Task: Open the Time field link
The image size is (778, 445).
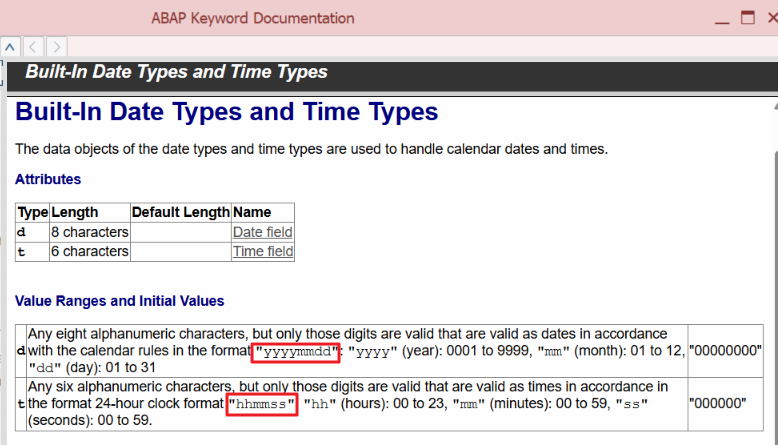Action: 263,252
